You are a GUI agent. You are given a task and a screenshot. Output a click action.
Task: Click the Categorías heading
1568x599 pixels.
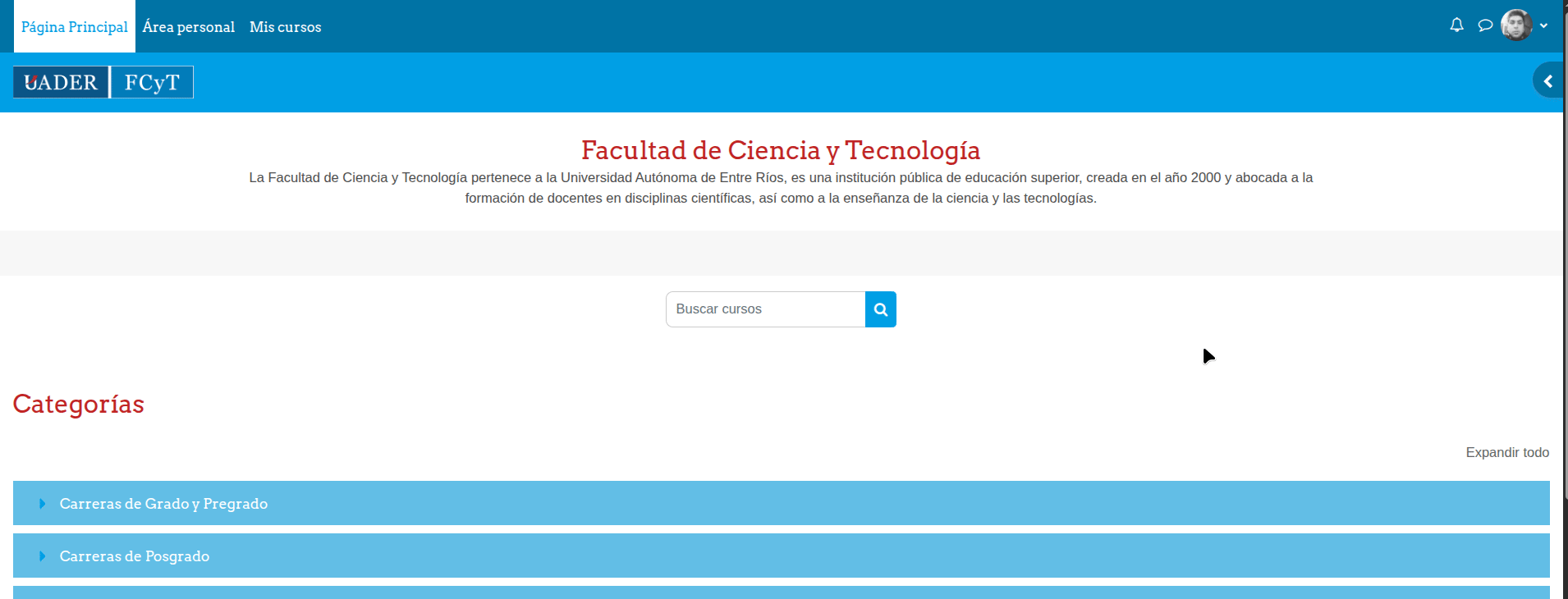point(79,404)
